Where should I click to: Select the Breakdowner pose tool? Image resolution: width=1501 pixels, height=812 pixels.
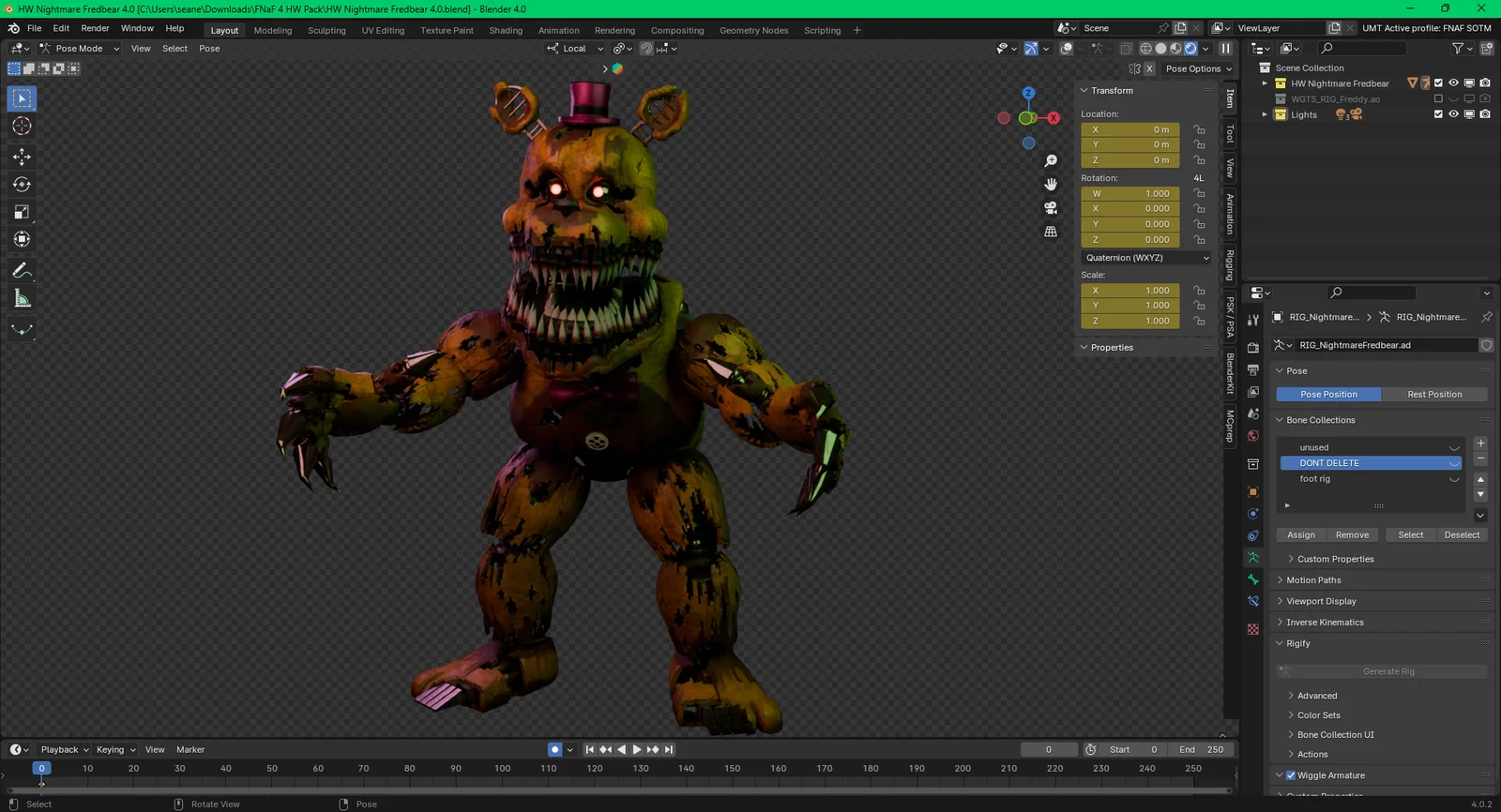click(22, 329)
